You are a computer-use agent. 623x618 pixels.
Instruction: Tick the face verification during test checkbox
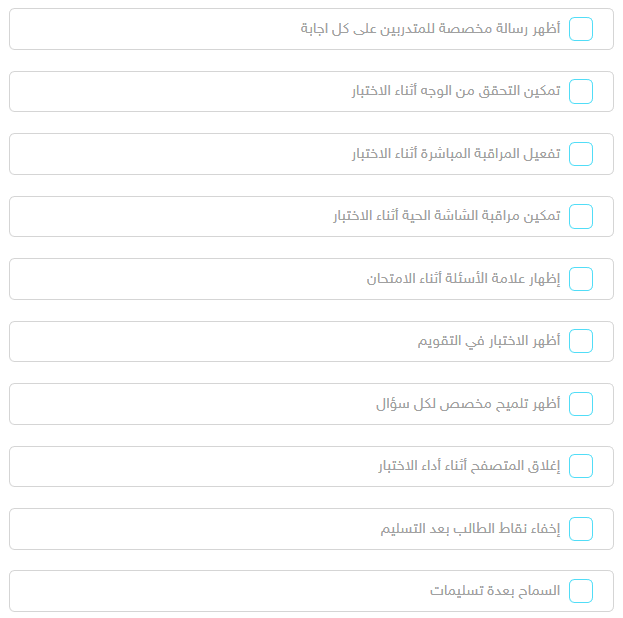581,92
